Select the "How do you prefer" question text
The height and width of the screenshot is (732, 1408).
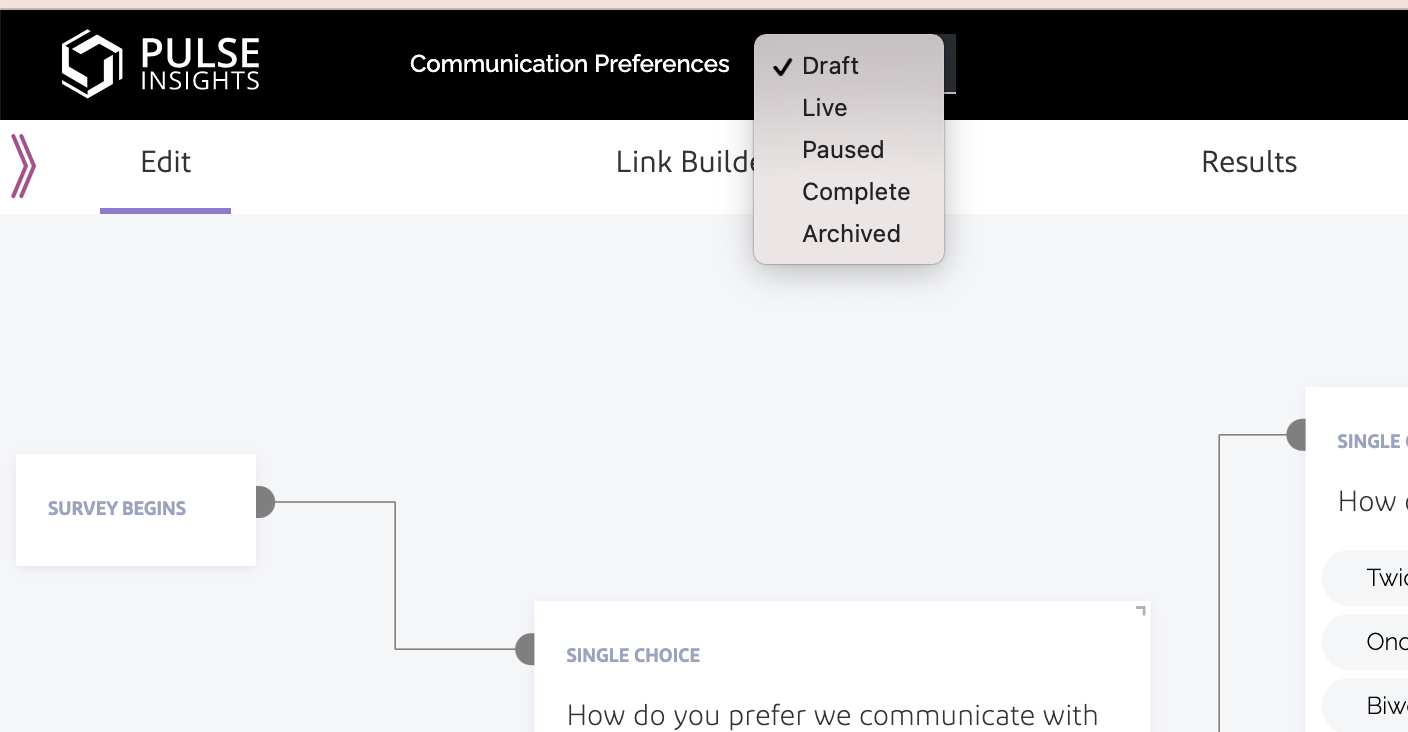click(x=832, y=715)
